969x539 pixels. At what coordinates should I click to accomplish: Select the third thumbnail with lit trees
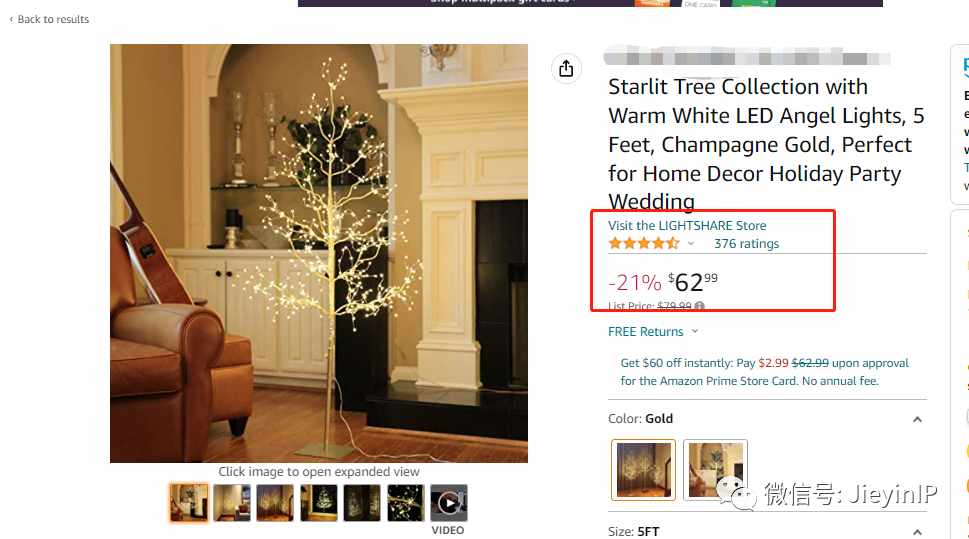pos(276,503)
